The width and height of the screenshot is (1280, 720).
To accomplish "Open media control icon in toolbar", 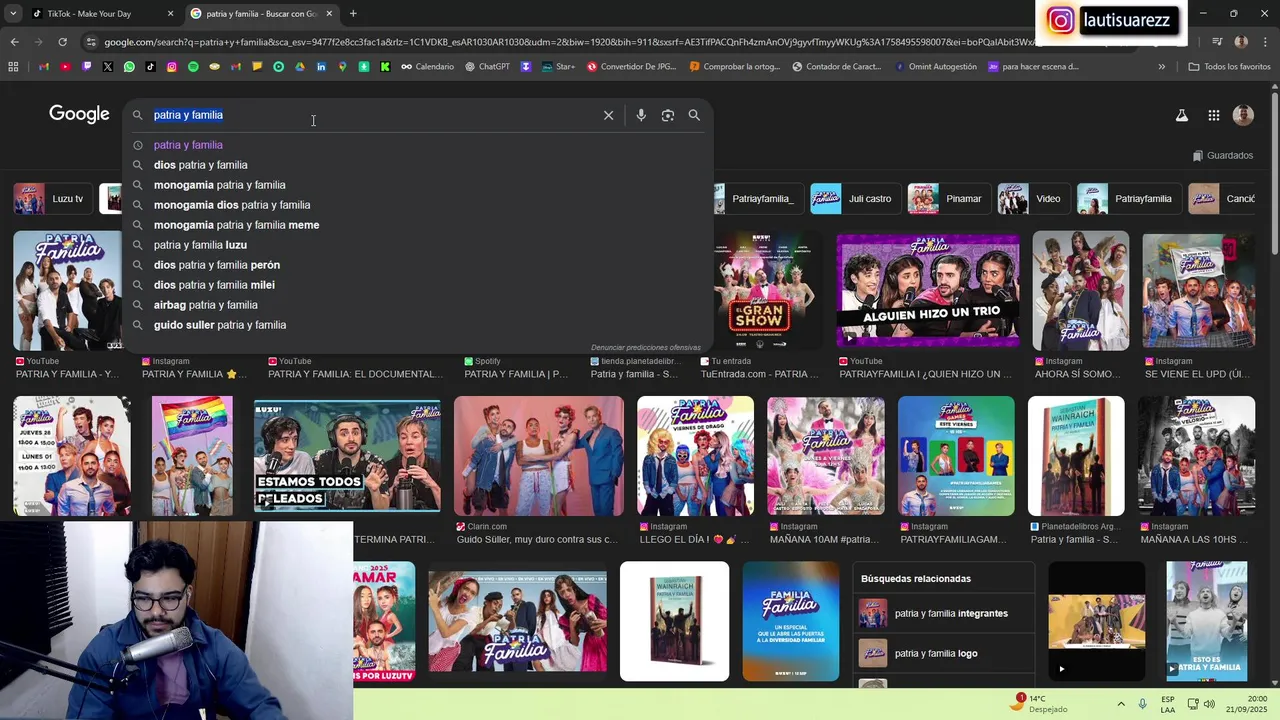I will [x=1217, y=42].
